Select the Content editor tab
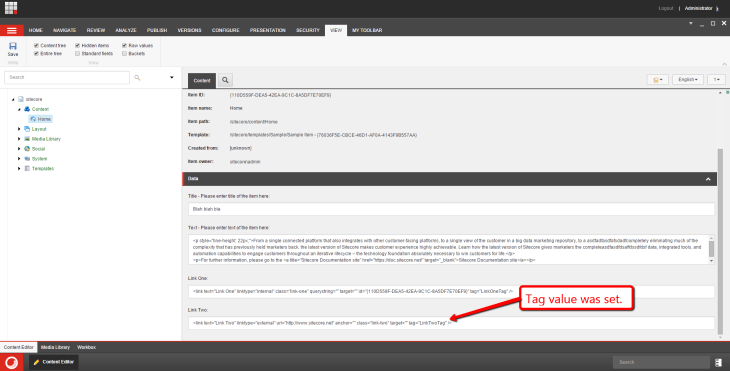 click(x=202, y=80)
